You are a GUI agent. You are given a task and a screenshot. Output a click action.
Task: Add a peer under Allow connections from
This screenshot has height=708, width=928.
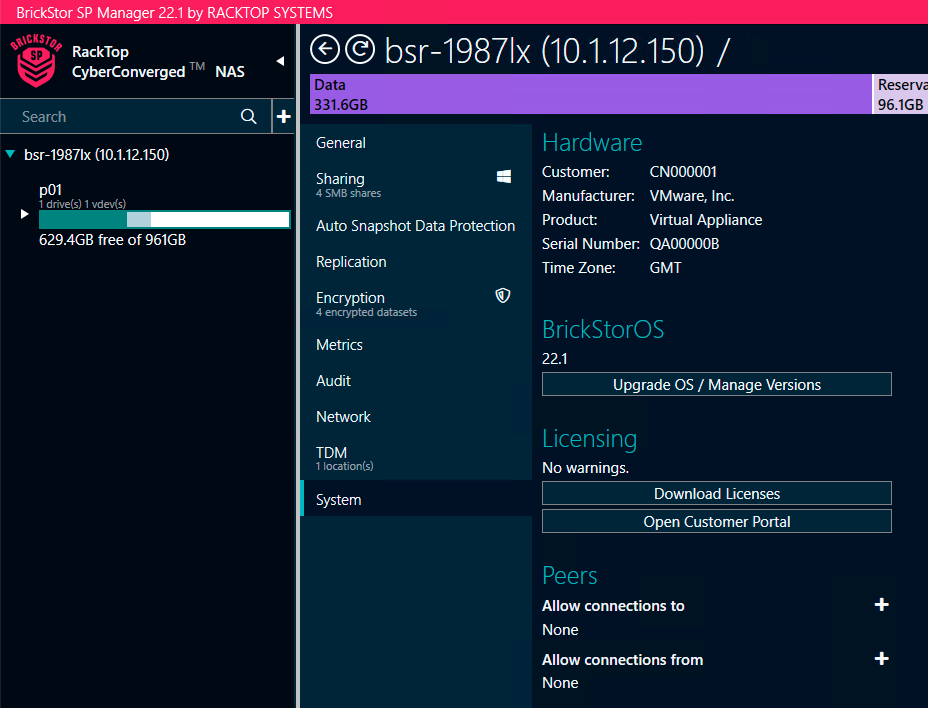[881, 658]
